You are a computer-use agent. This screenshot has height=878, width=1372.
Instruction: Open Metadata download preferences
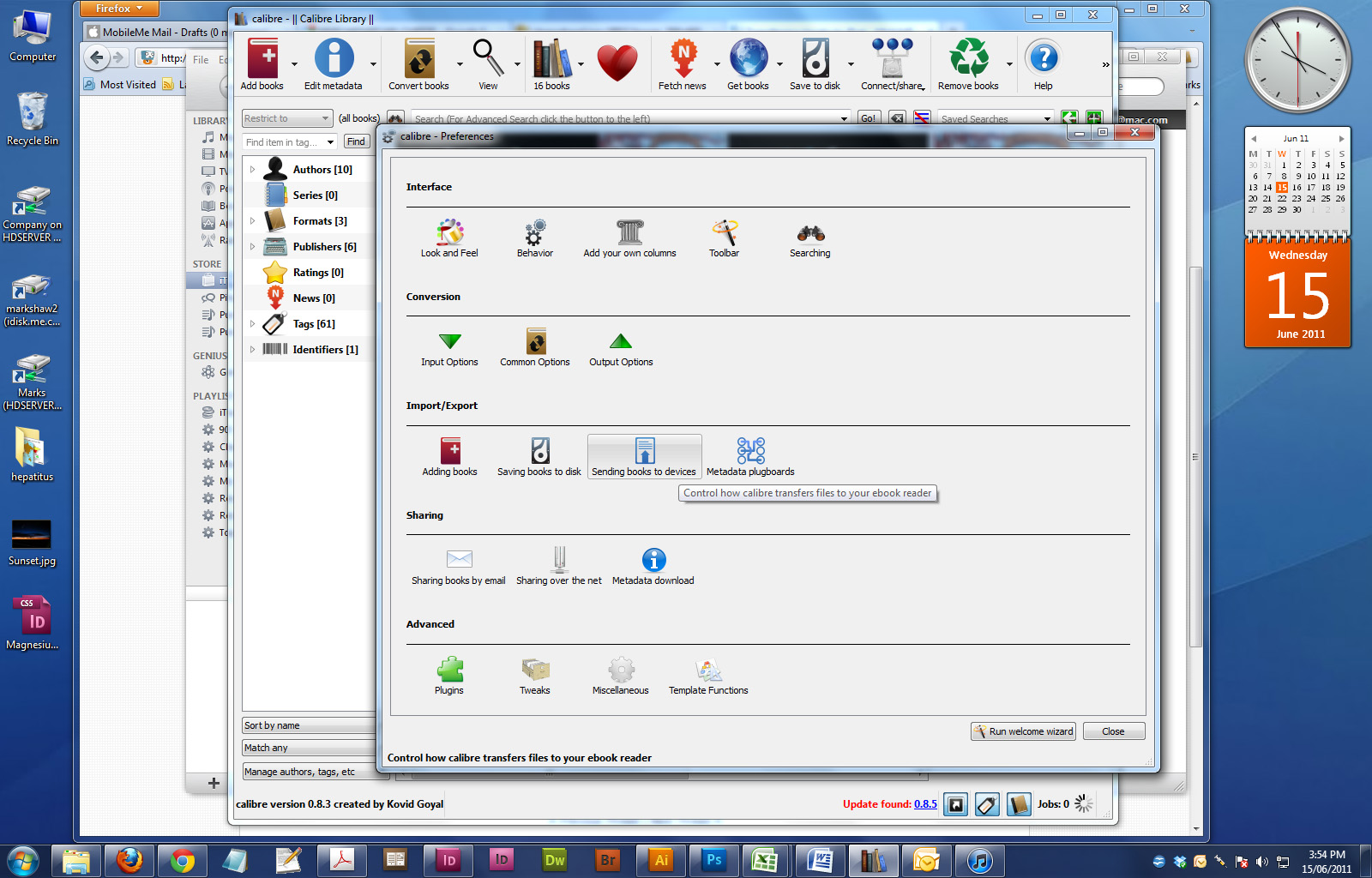(x=653, y=566)
